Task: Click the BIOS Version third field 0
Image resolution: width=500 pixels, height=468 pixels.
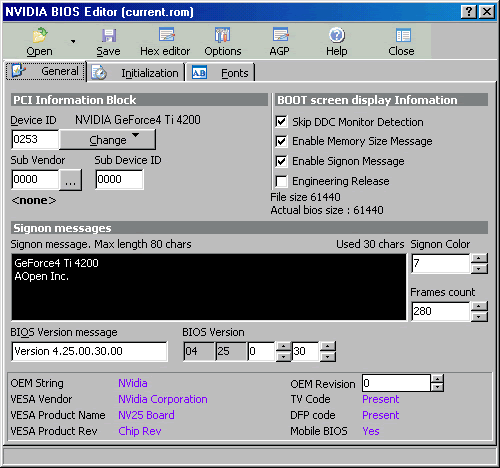Action: point(262,351)
